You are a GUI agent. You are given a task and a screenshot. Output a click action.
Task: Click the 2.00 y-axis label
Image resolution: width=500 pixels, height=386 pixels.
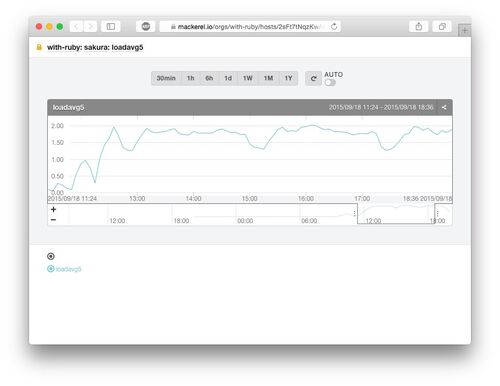[x=57, y=126]
